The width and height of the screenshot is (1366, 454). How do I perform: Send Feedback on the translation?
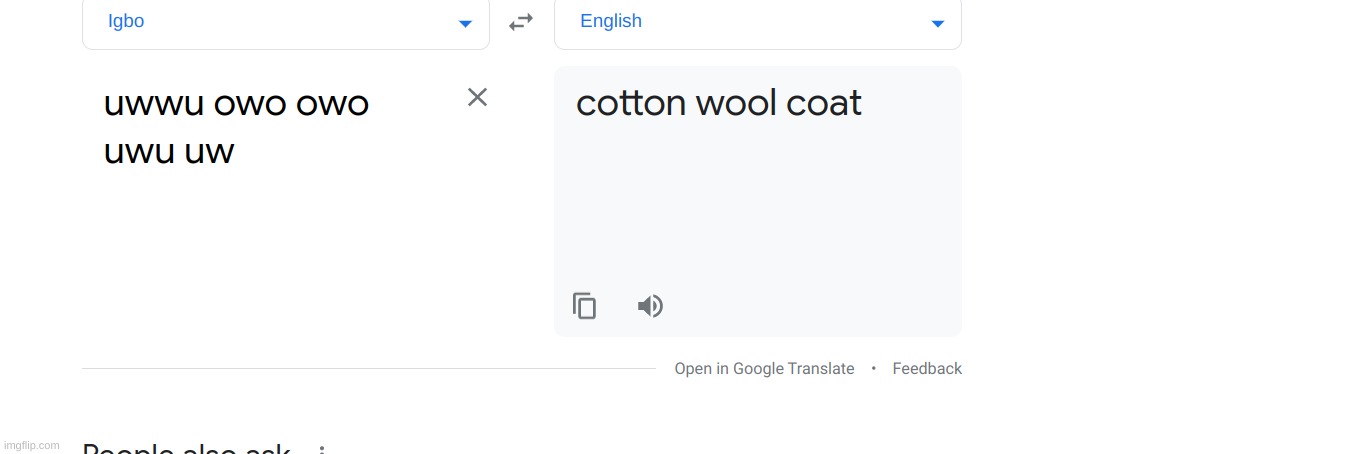[x=927, y=368]
